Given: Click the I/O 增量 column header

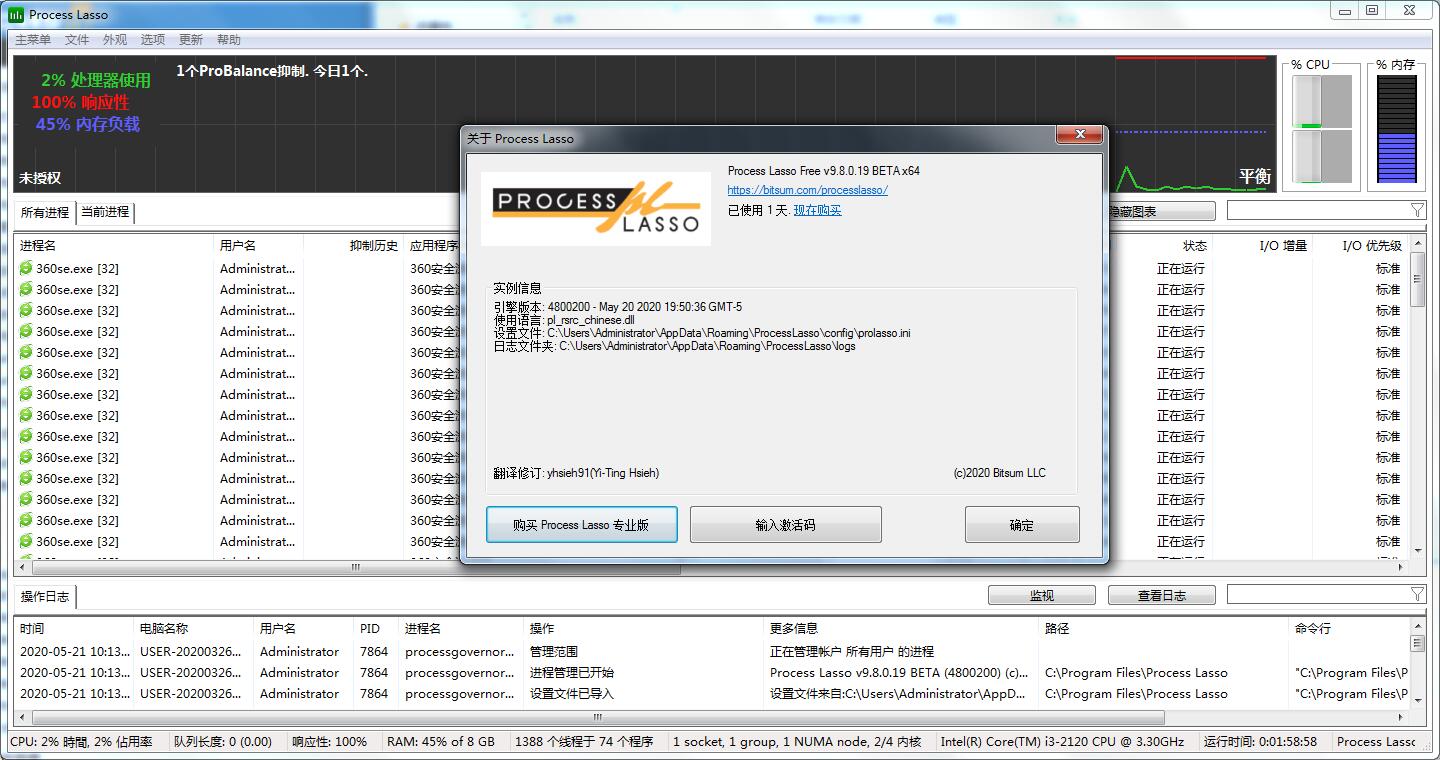Looking at the screenshot, I should coord(1262,245).
